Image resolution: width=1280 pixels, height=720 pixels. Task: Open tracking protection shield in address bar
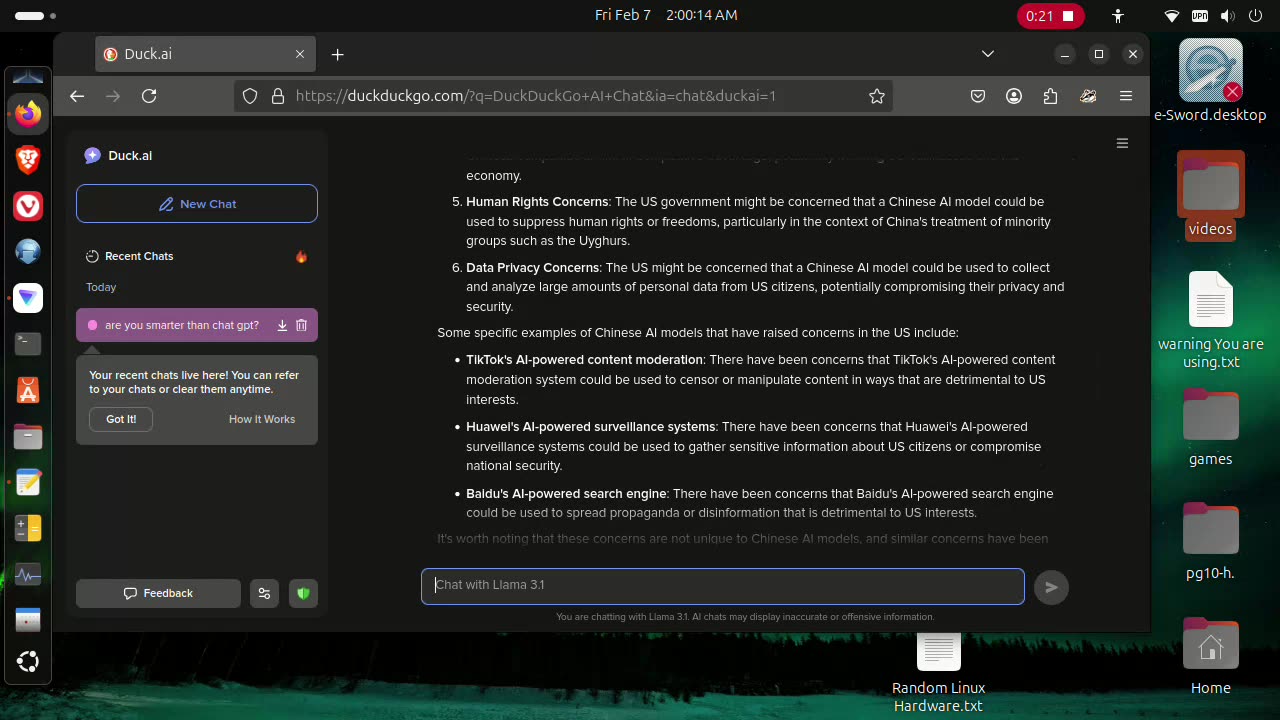tap(250, 96)
